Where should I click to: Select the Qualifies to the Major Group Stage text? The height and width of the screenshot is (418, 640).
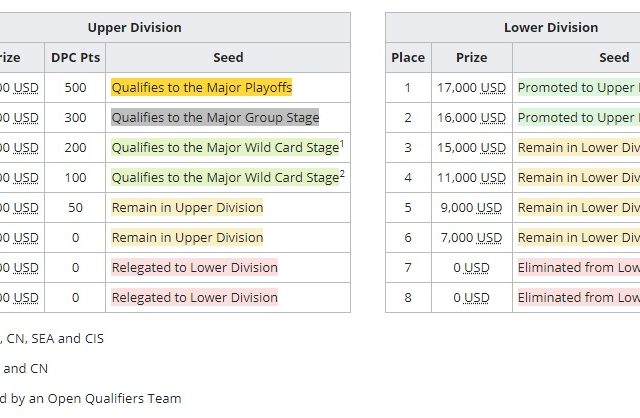pos(215,118)
